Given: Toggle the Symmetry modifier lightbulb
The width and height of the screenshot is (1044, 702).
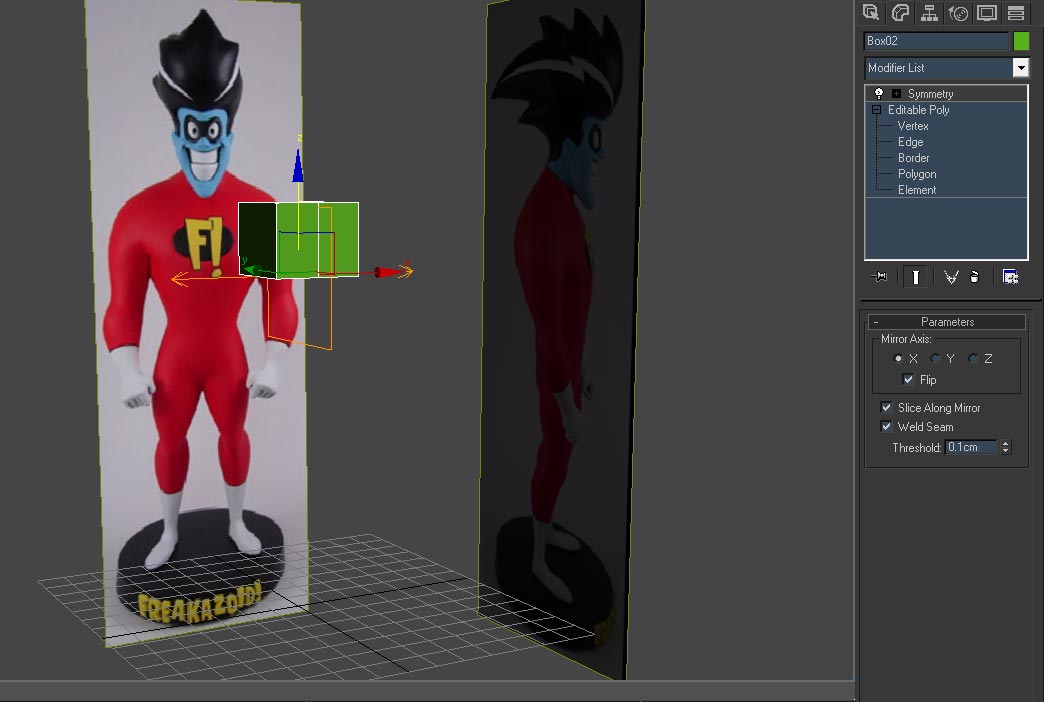Looking at the screenshot, I should (x=879, y=93).
